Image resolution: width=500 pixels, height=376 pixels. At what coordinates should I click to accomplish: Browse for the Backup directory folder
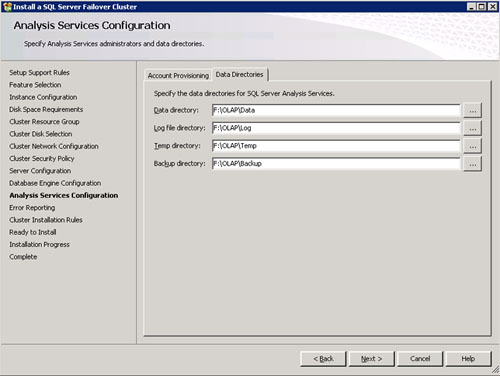coord(473,164)
